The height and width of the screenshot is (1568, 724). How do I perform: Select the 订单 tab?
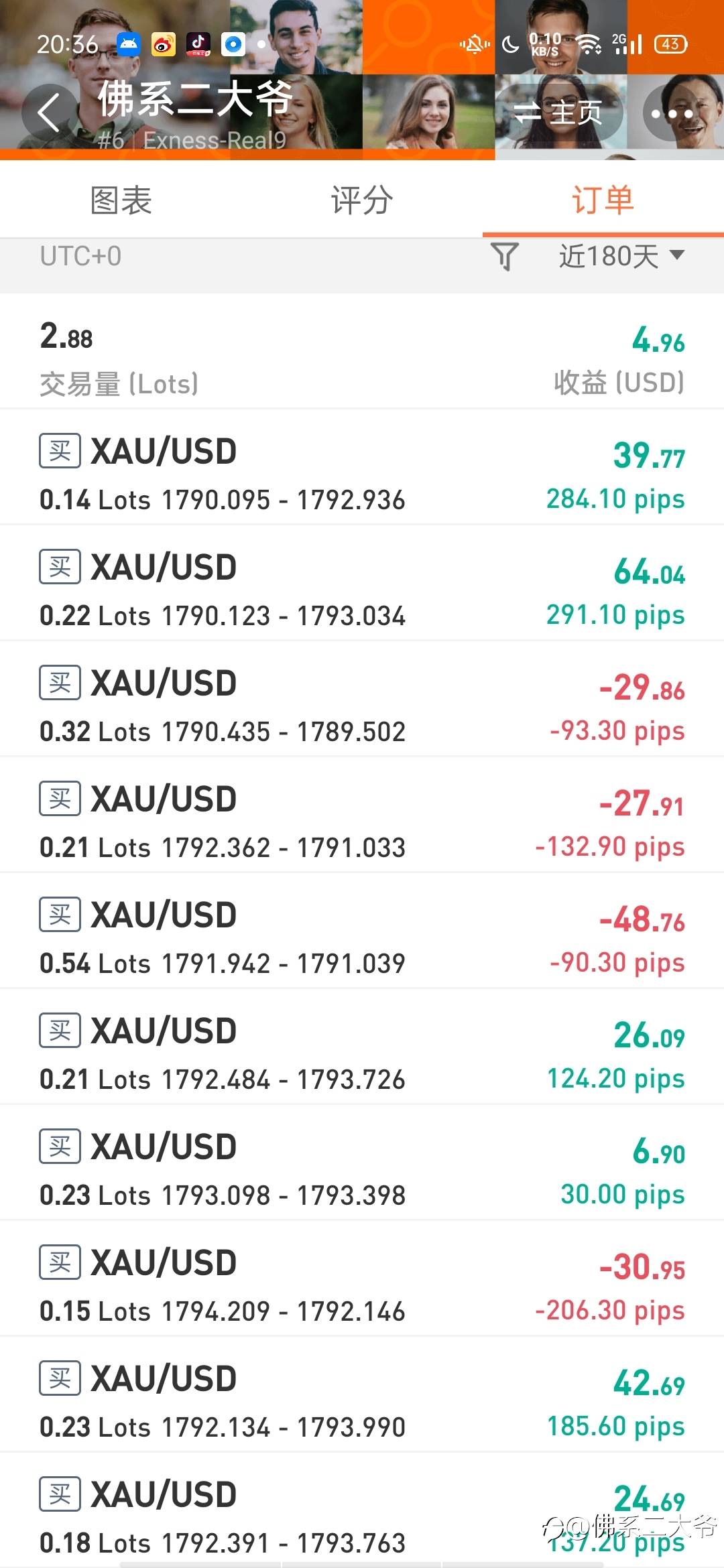pyautogui.click(x=603, y=200)
